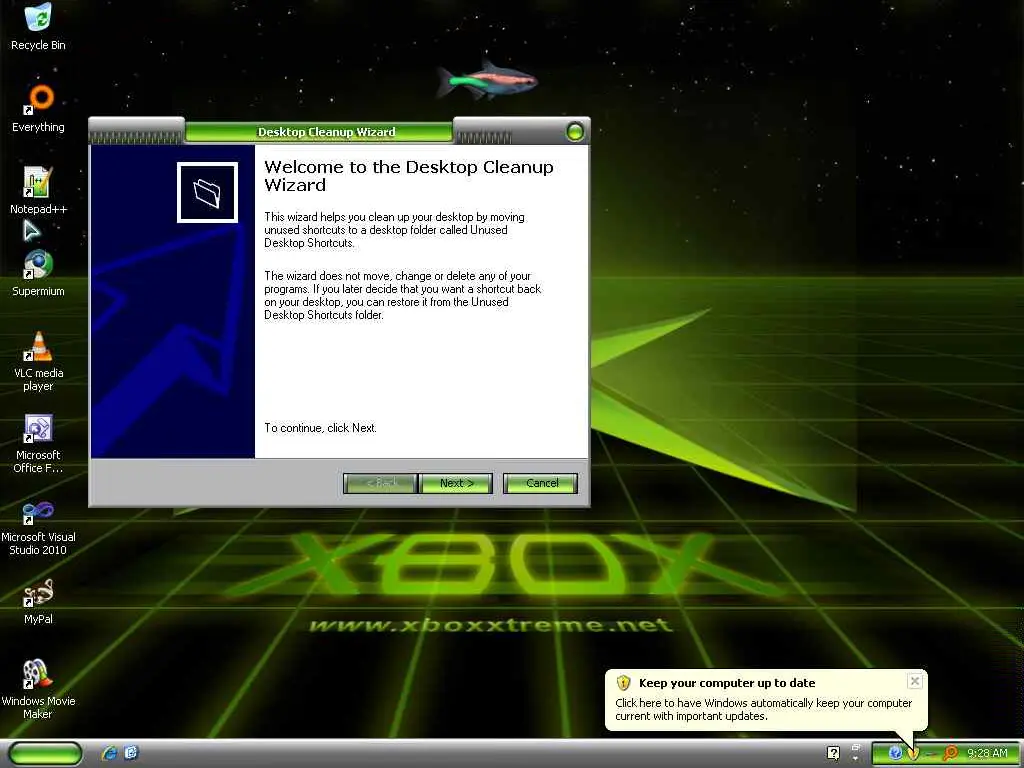The image size is (1024, 768).
Task: Click the paragraph starting 'The wizard does not move'
Action: point(402,295)
